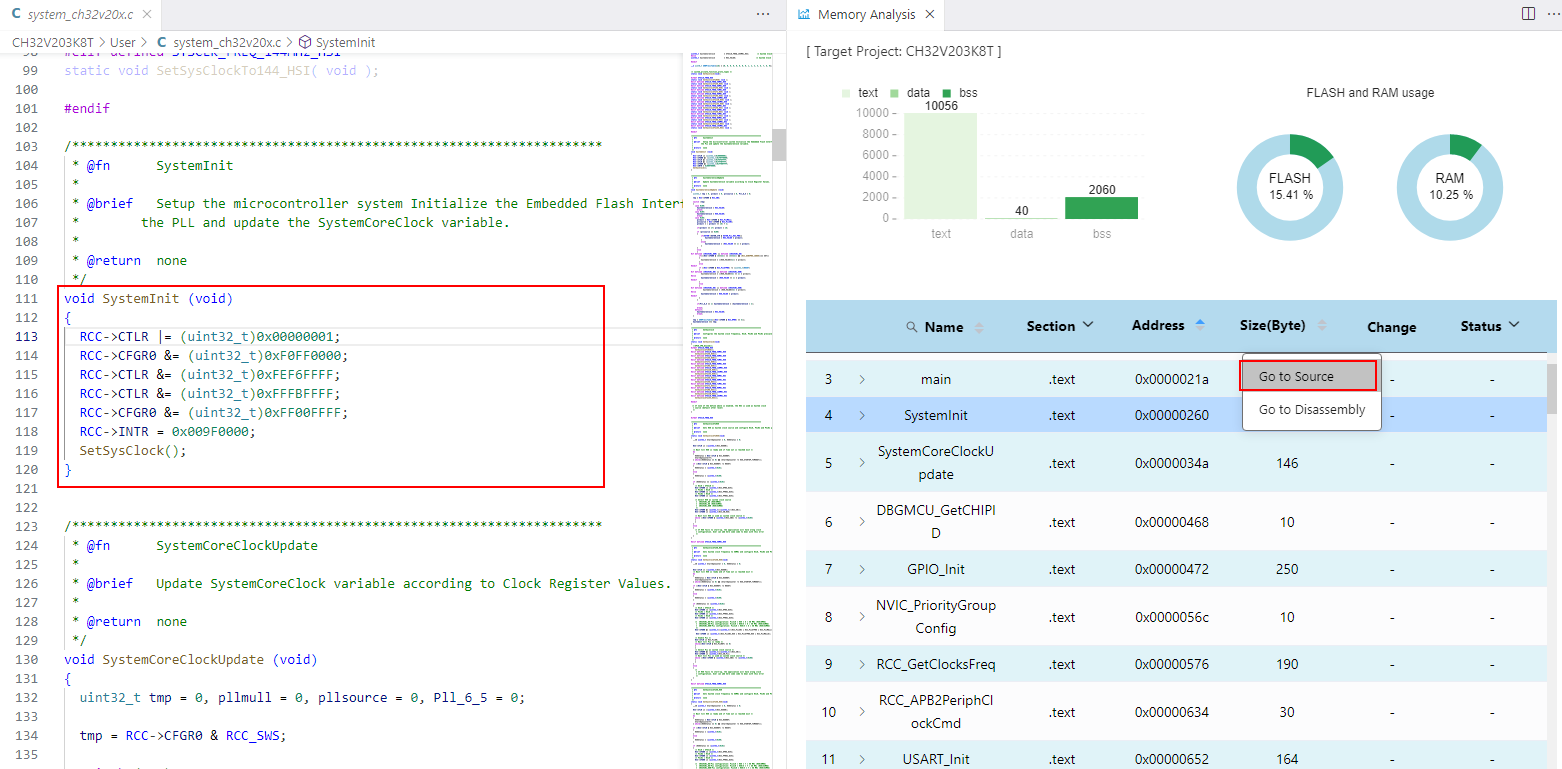Click the Name column search icon
Screen dimensions: 1562x769
tap(911, 327)
